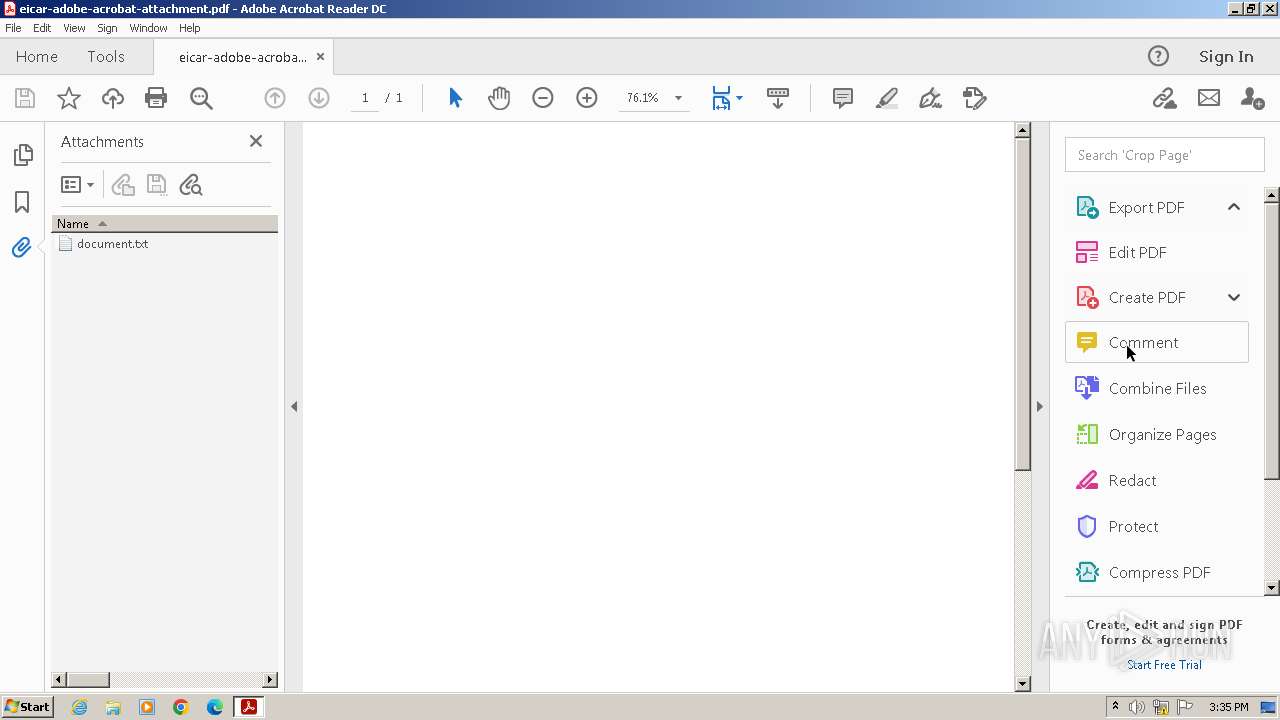Open the Combine Files tool
Screen dimensions: 1280x720
(1157, 388)
